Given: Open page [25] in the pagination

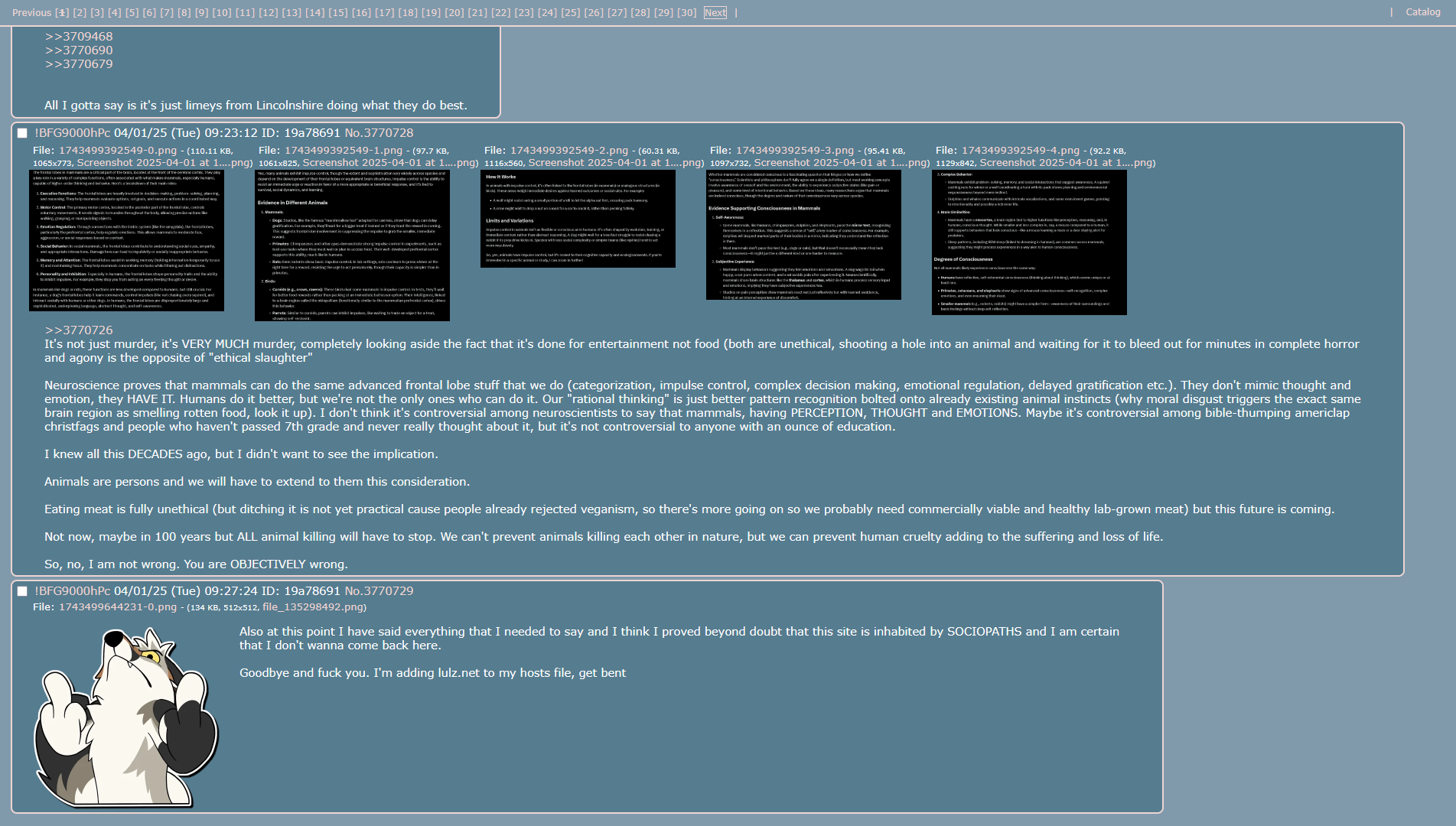Looking at the screenshot, I should point(571,12).
